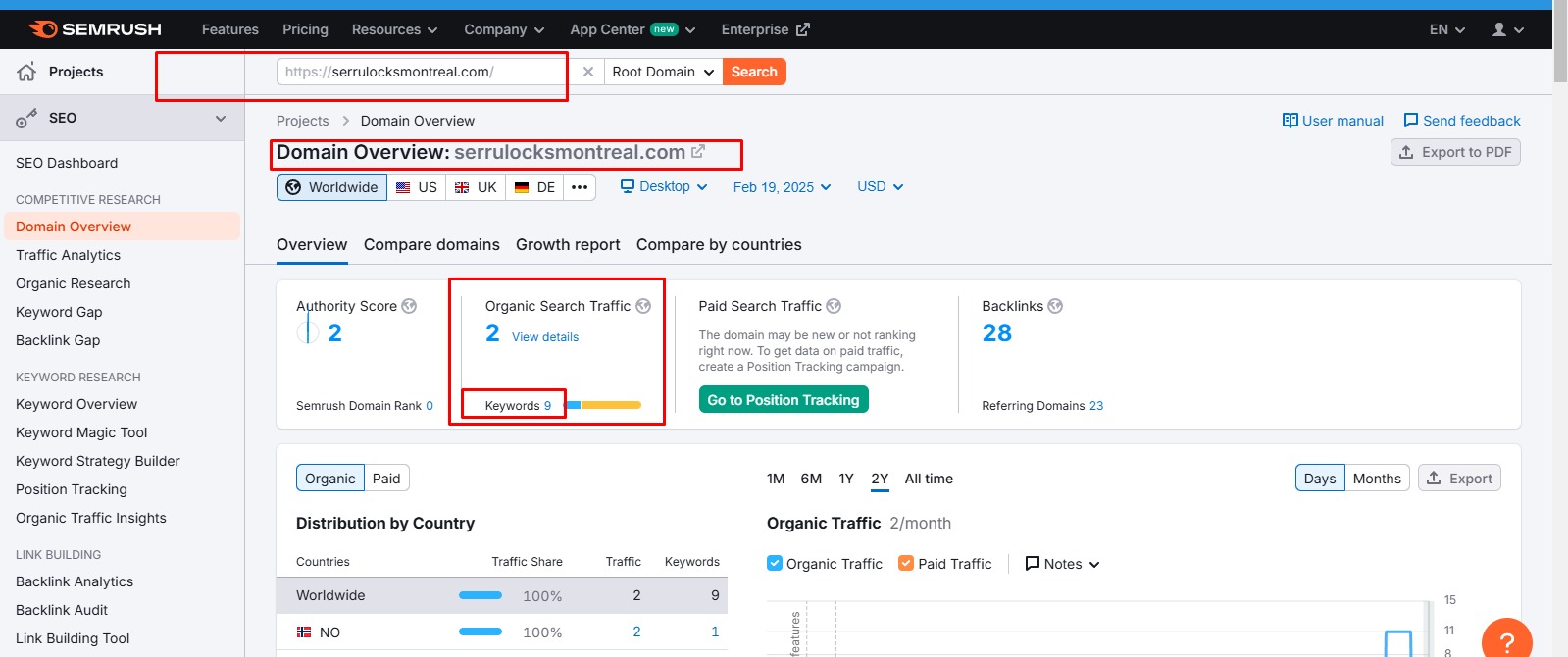Click the Backlinks info icon
Screen dimensions: 1568x657
pos(1055,306)
